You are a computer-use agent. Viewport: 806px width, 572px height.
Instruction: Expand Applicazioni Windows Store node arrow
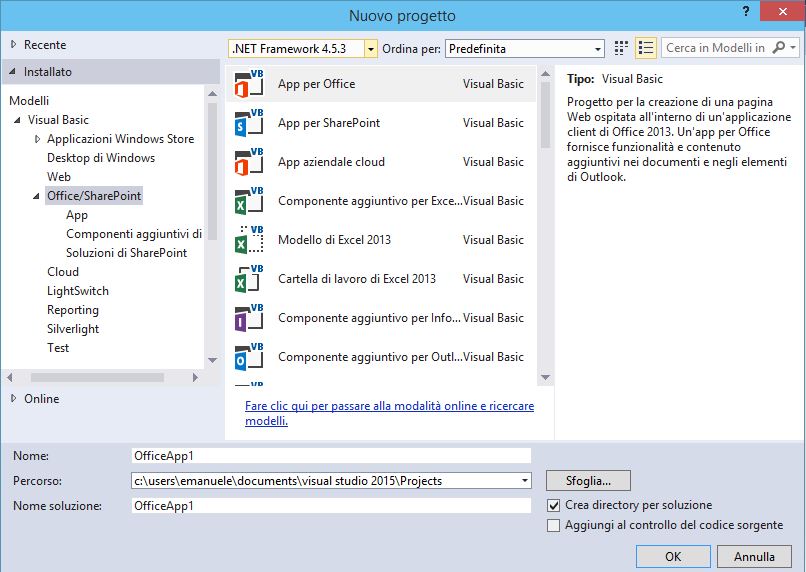(37, 139)
